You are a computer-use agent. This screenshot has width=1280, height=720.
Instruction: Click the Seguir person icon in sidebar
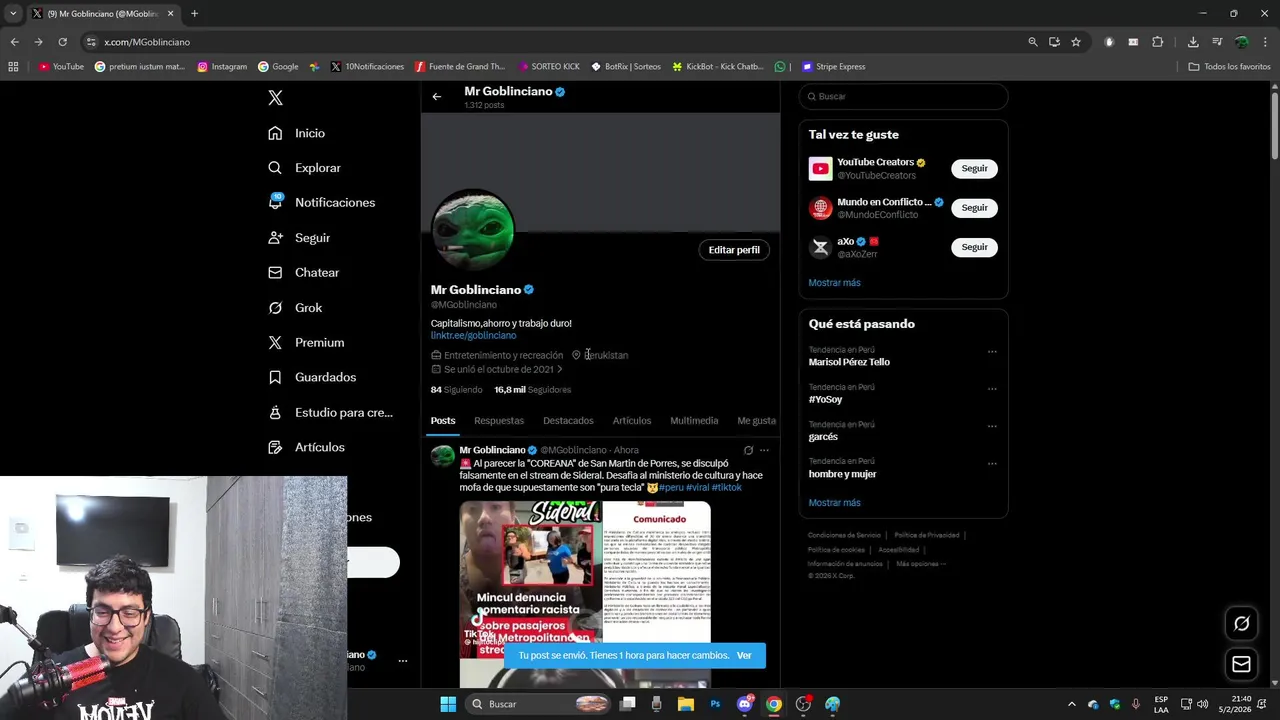click(275, 238)
